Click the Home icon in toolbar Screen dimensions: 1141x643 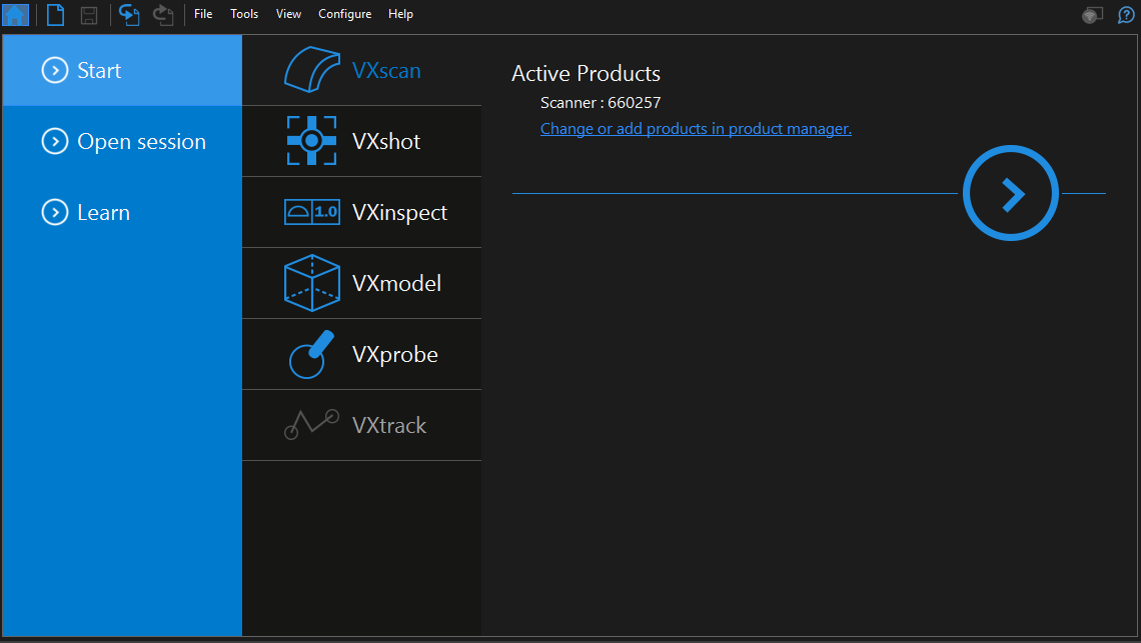click(15, 15)
